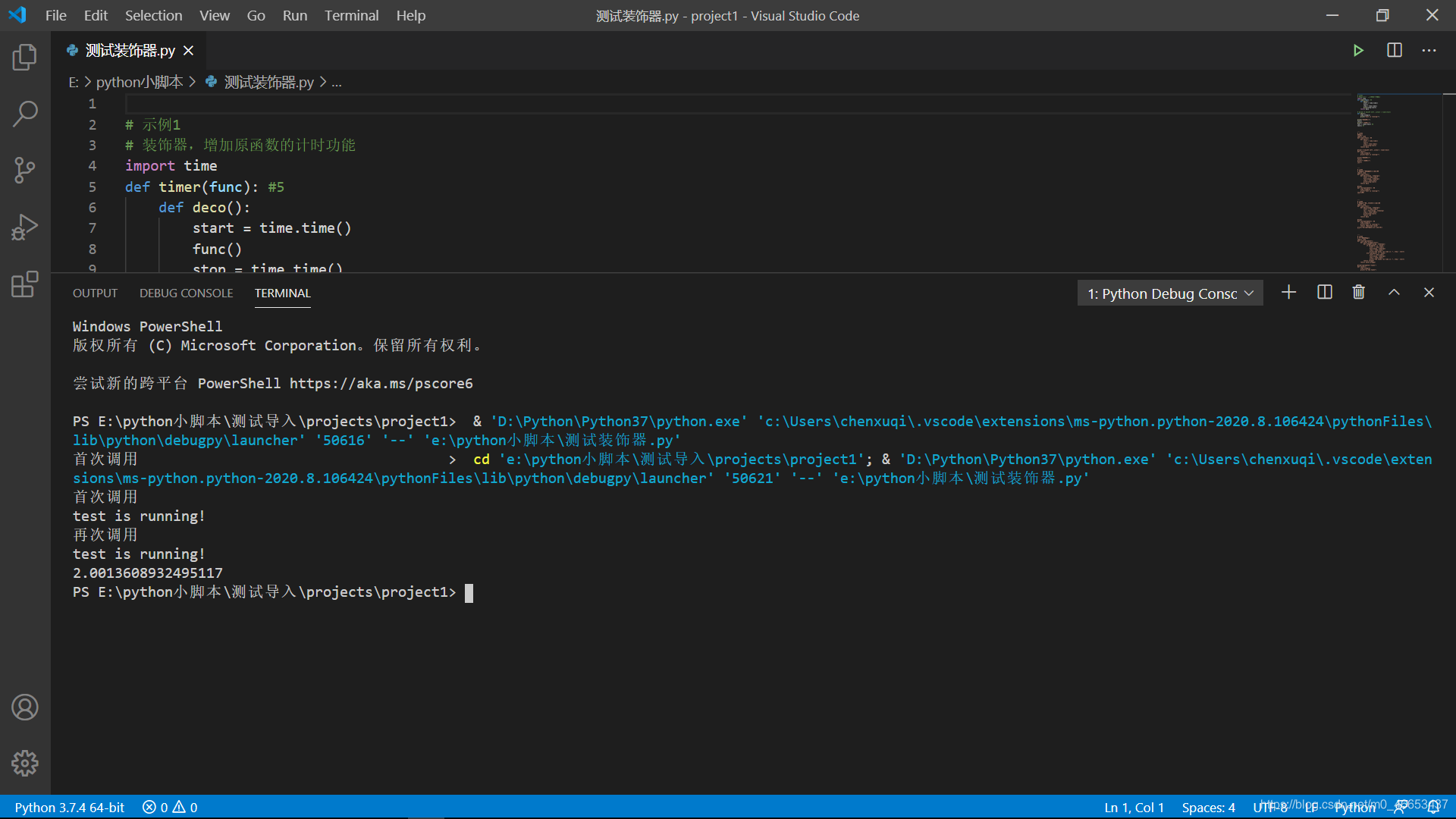The width and height of the screenshot is (1456, 819).
Task: Click comment line '# 示例1'
Action: pos(152,124)
